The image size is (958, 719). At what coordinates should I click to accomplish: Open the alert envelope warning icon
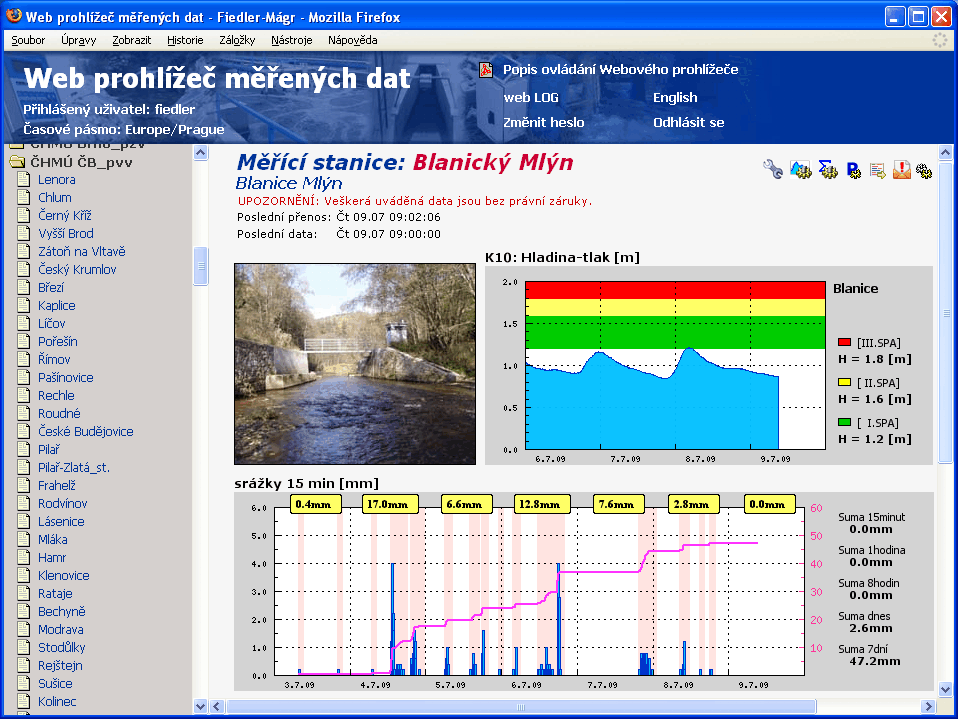click(902, 169)
